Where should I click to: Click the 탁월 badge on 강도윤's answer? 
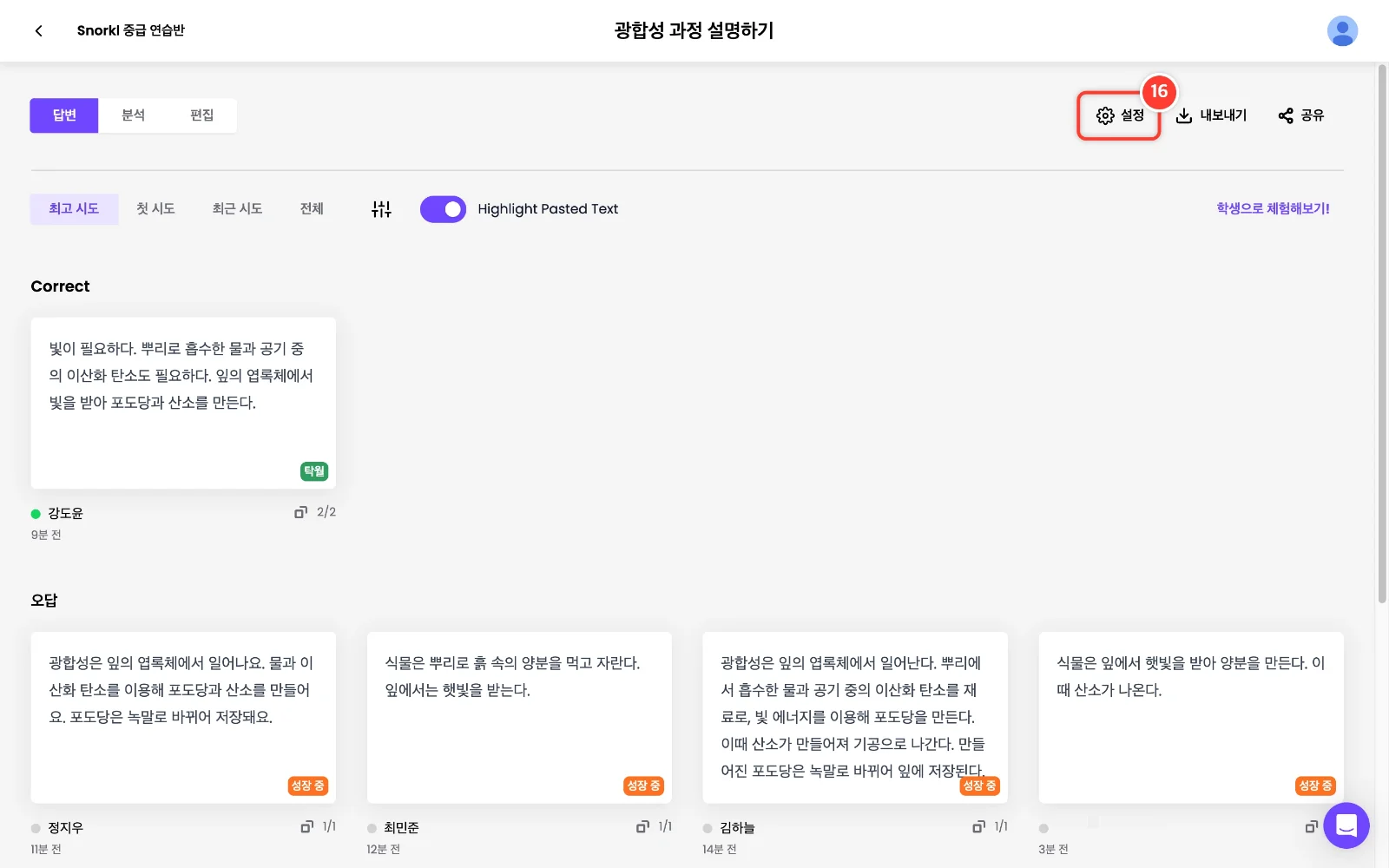[314, 471]
